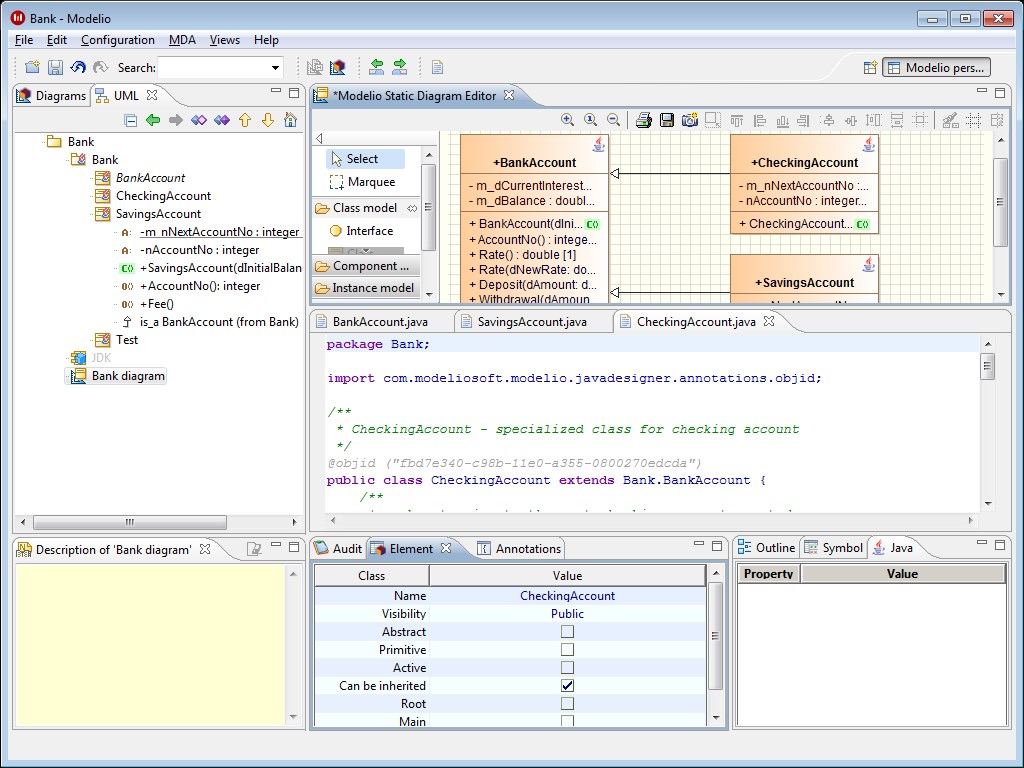
Task: Click the home icon in UML browser toolbar
Action: point(290,120)
